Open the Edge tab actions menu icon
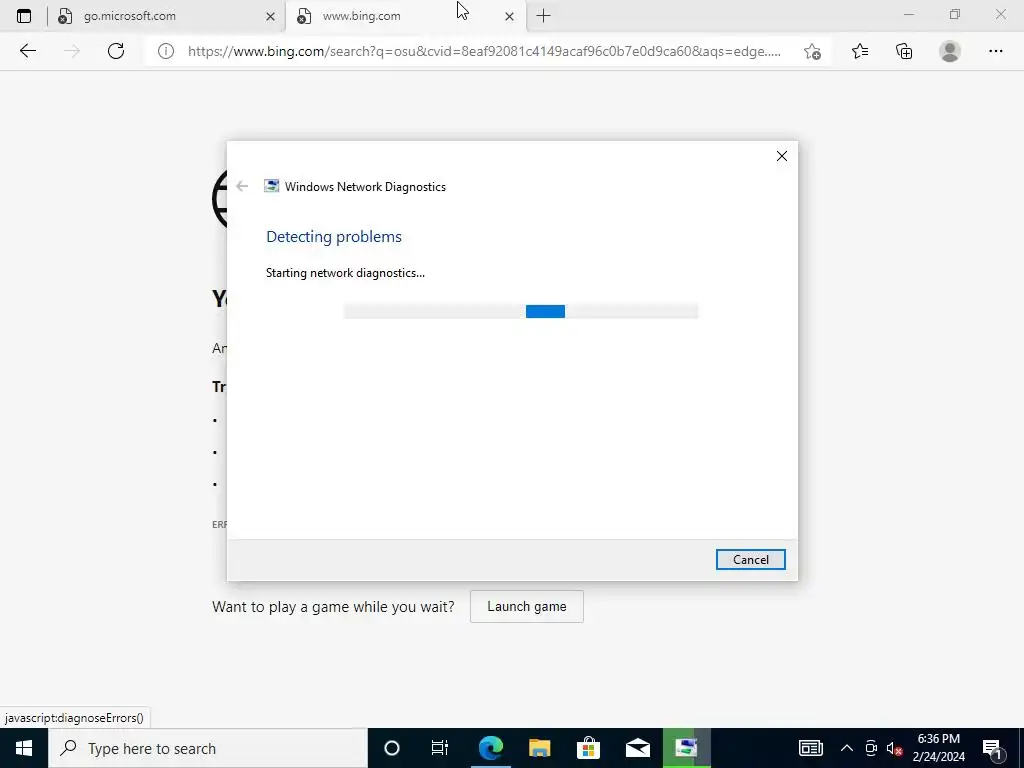This screenshot has width=1024, height=768. (x=24, y=16)
